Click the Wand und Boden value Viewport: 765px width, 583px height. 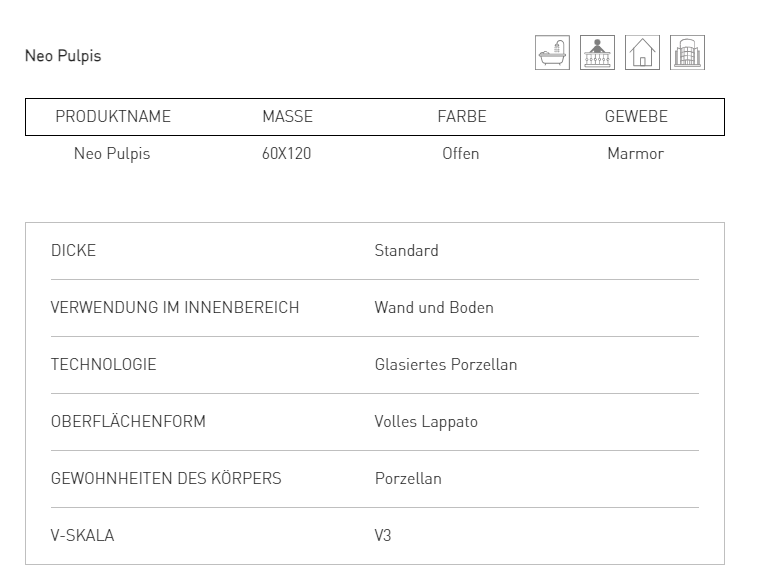click(x=434, y=308)
